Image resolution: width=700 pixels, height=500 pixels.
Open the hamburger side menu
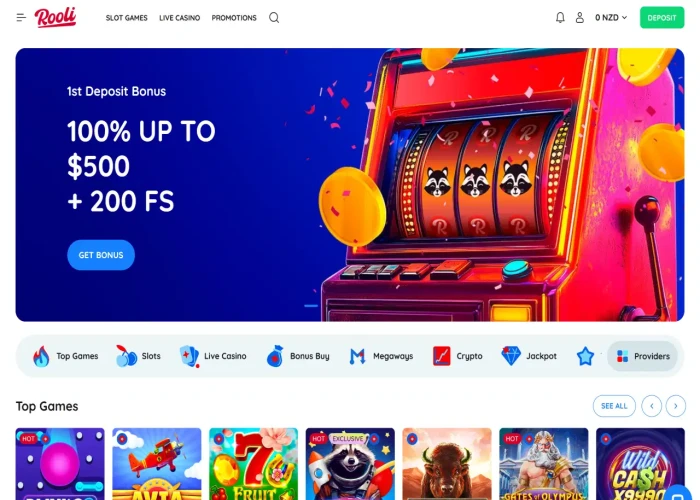point(21,18)
